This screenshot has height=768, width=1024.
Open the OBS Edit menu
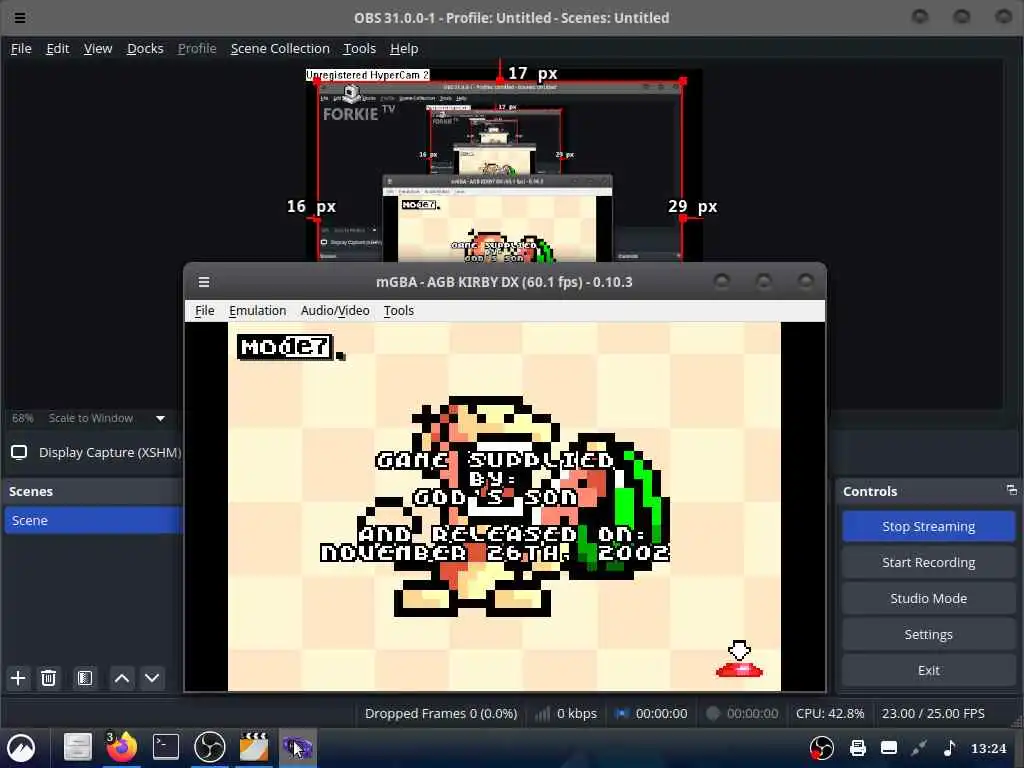pyautogui.click(x=57, y=48)
